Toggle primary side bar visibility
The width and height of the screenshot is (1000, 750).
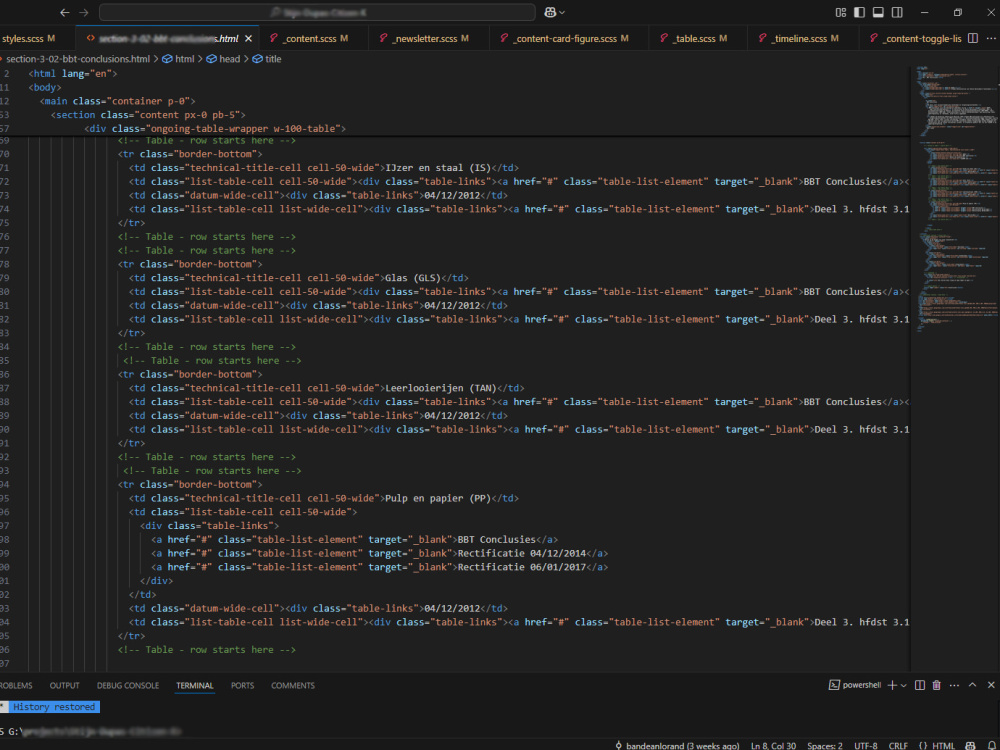pyautogui.click(x=860, y=12)
